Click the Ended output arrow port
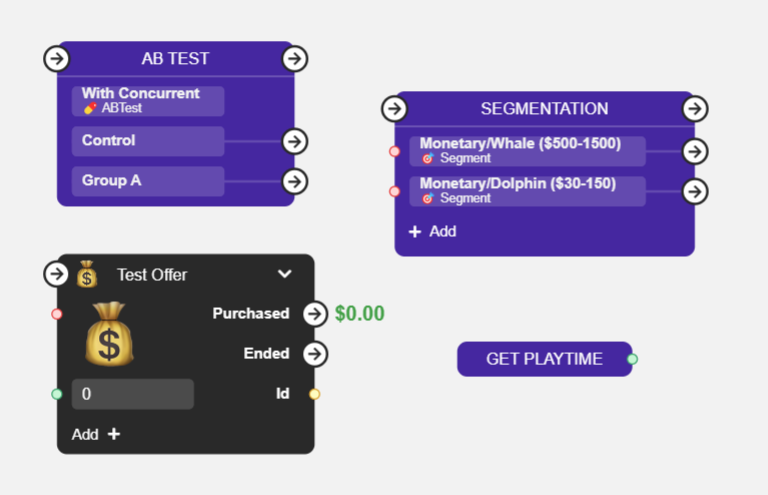The image size is (768, 495). click(315, 353)
